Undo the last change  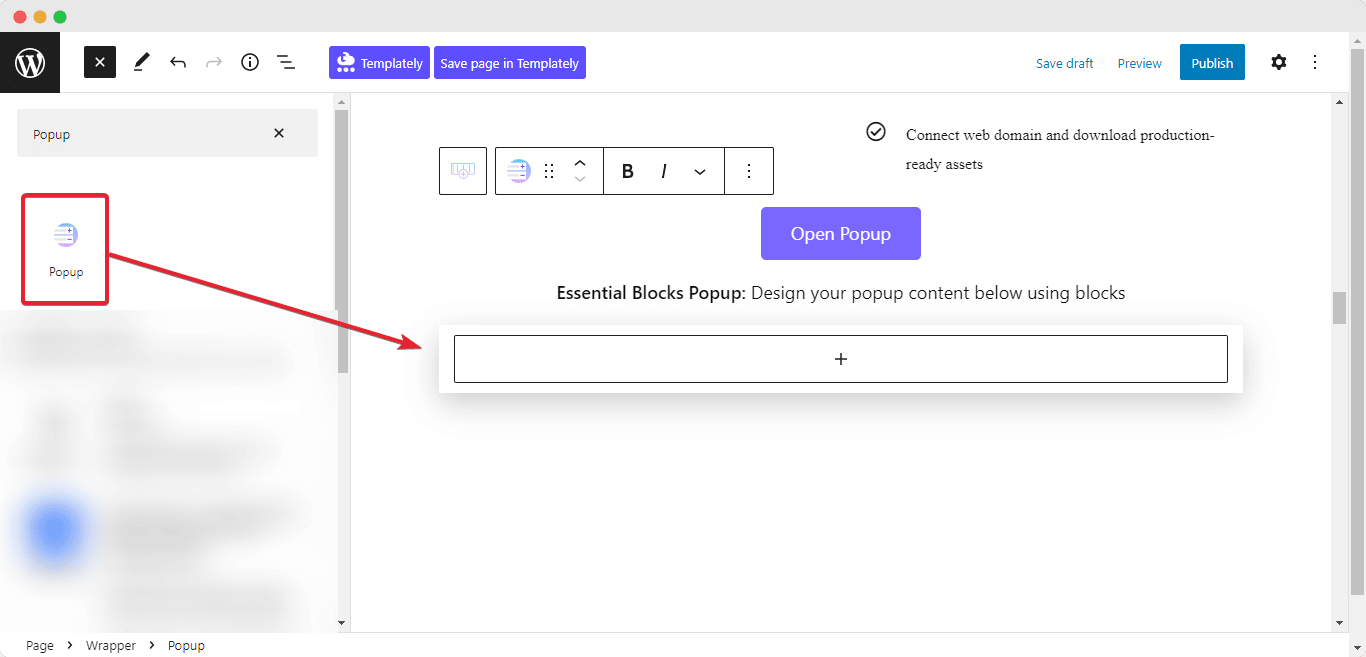click(x=178, y=62)
